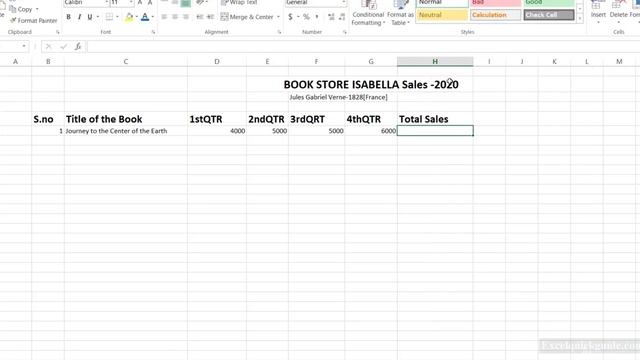Apply the Calculation cell style
This screenshot has height=360, width=640.
click(496, 15)
